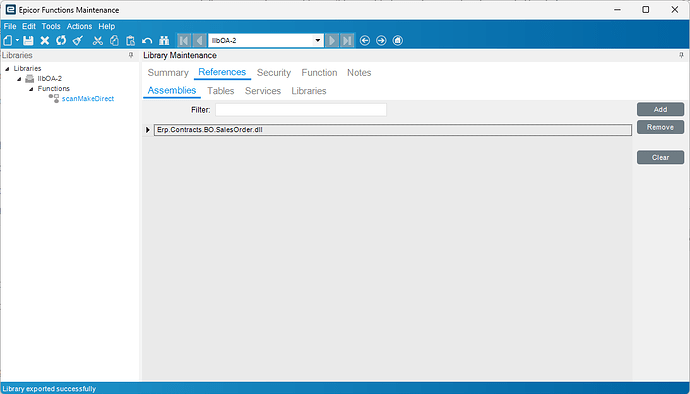Save the library with the floppy disk icon

tap(28, 41)
